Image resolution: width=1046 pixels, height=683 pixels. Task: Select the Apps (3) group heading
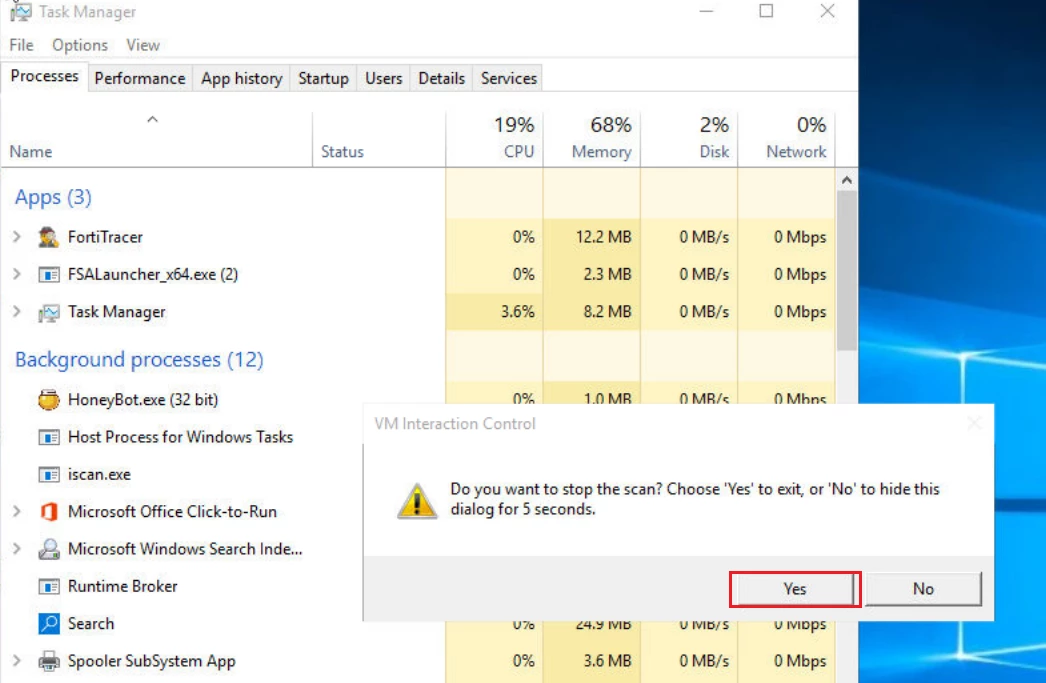(x=53, y=197)
